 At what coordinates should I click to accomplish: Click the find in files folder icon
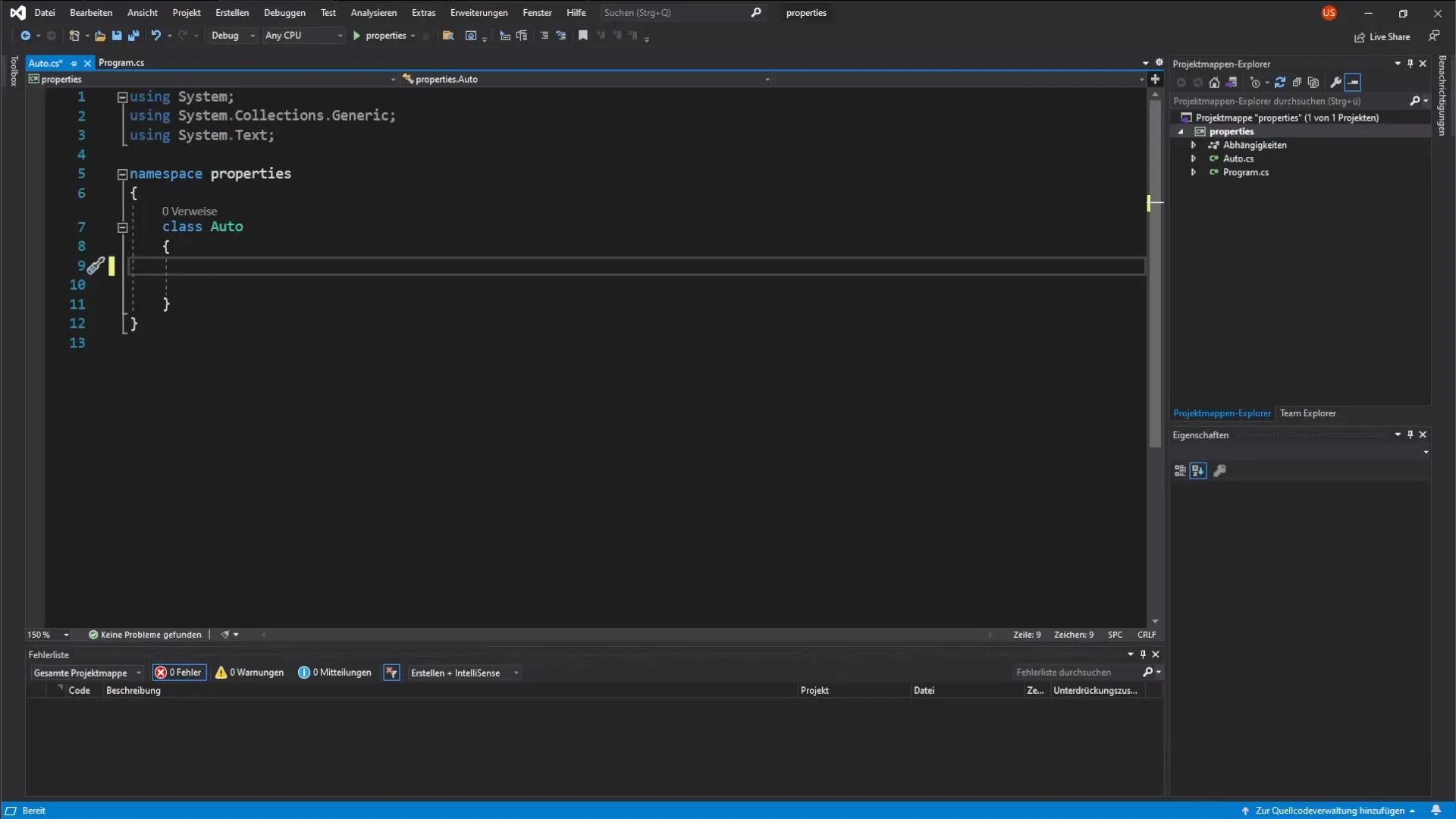448,36
